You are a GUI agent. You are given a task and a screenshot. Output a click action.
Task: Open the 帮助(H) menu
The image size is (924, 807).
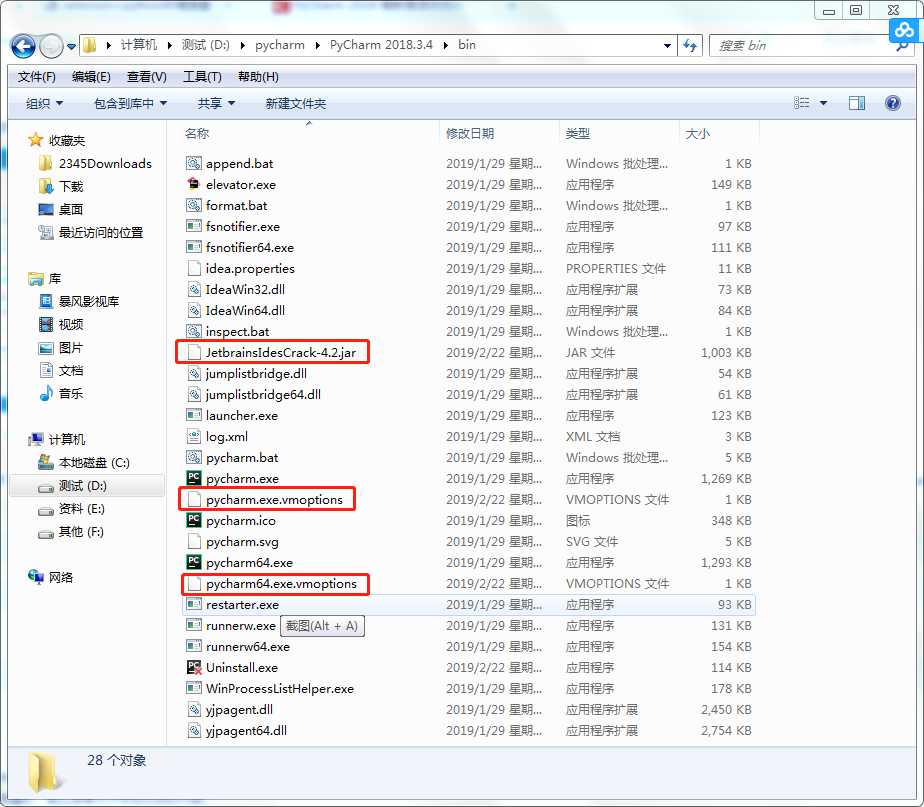[x=258, y=77]
